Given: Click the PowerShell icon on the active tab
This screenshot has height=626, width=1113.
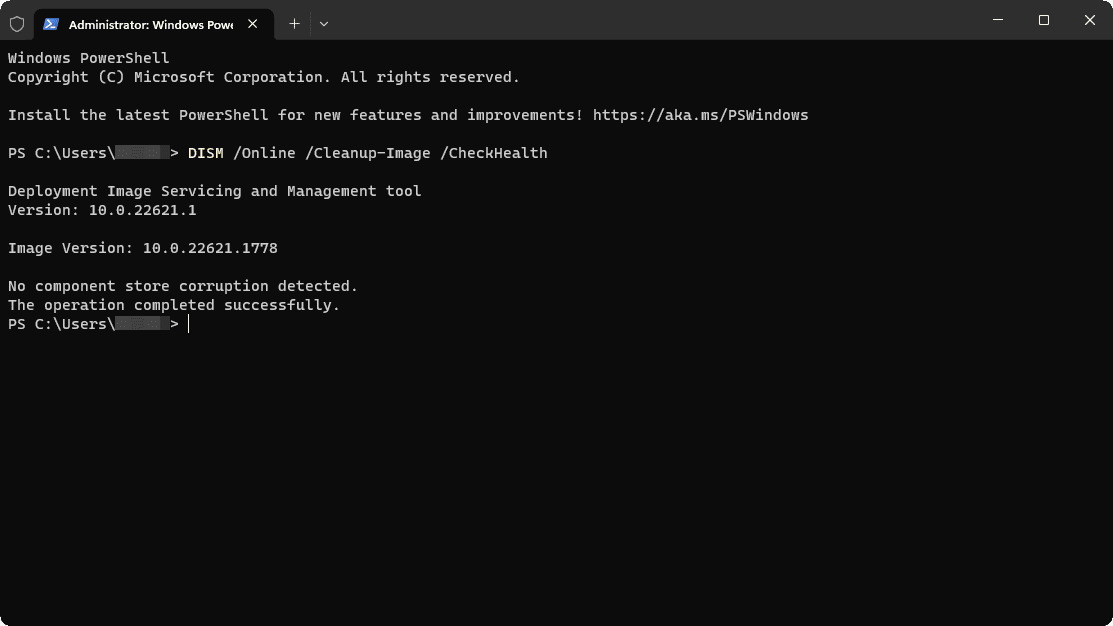Looking at the screenshot, I should (51, 23).
